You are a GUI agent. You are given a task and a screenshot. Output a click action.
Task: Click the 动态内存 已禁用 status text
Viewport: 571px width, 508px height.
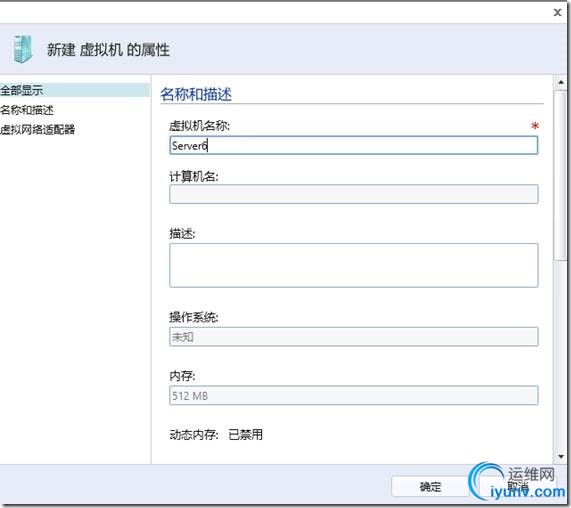(216, 434)
